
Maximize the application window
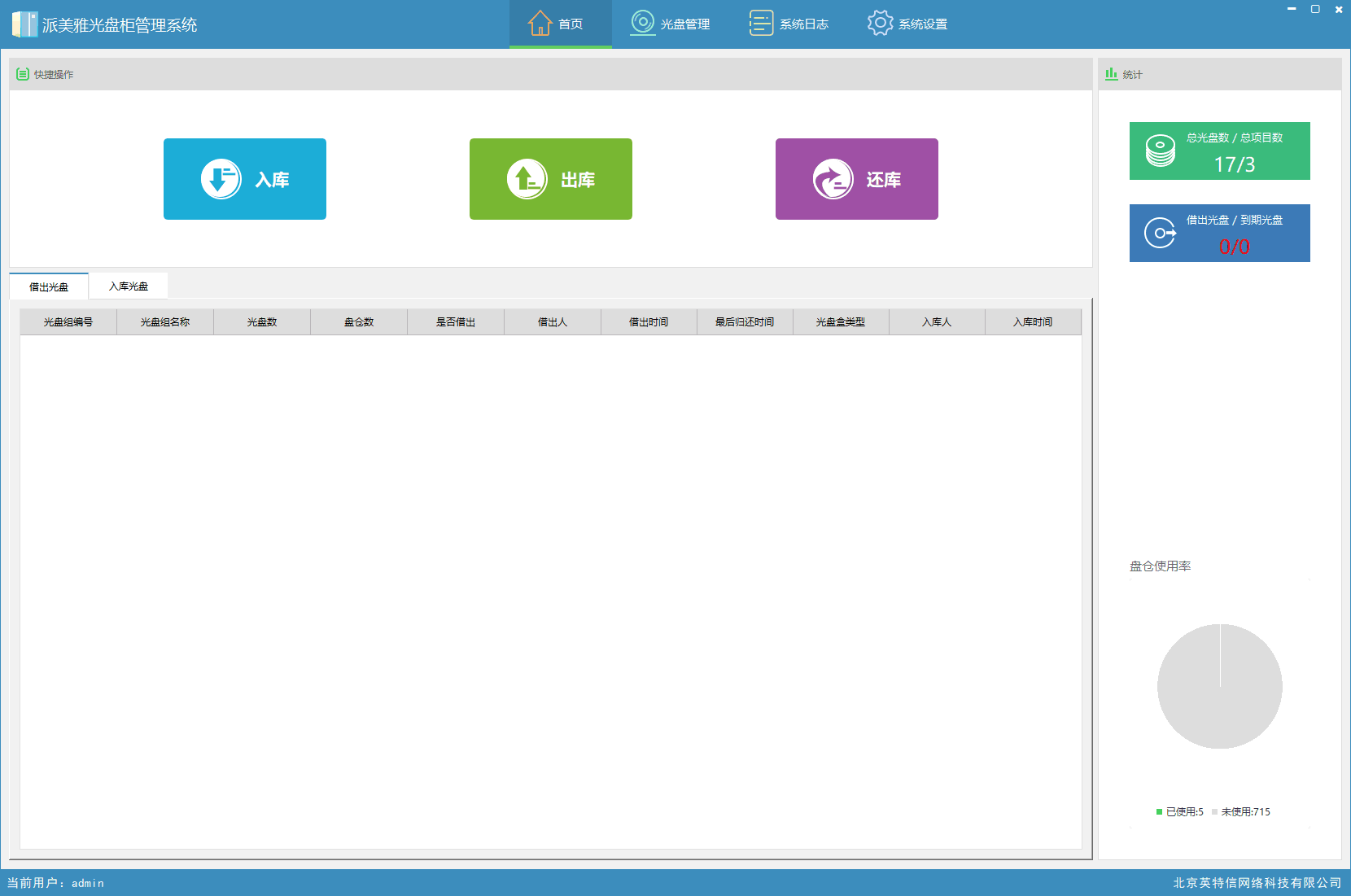coord(1315,9)
